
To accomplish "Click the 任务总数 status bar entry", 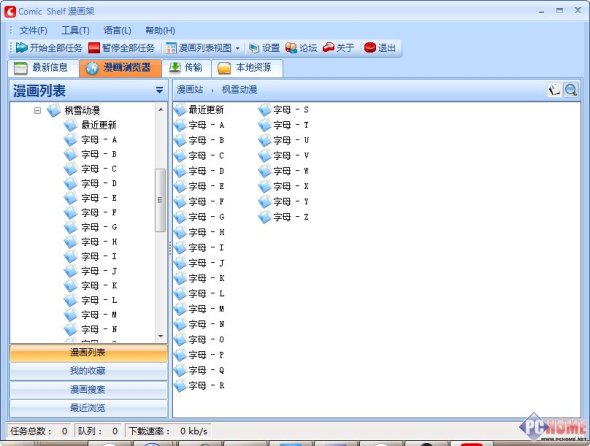I will pyautogui.click(x=39, y=431).
